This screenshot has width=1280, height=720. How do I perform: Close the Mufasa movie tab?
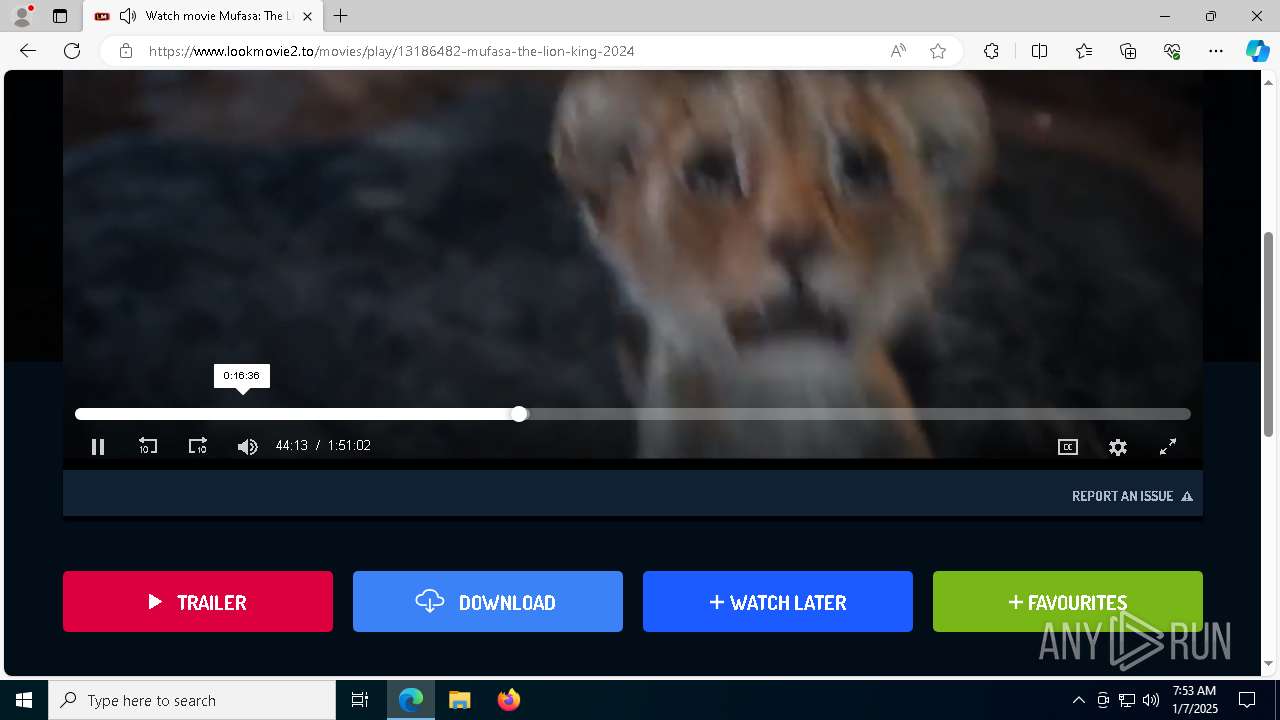[x=307, y=16]
